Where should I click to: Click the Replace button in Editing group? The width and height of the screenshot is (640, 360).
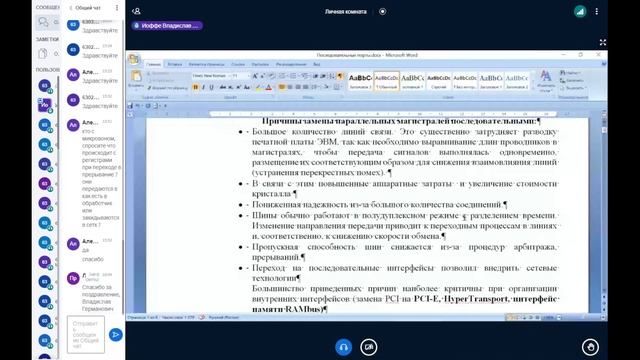point(571,80)
